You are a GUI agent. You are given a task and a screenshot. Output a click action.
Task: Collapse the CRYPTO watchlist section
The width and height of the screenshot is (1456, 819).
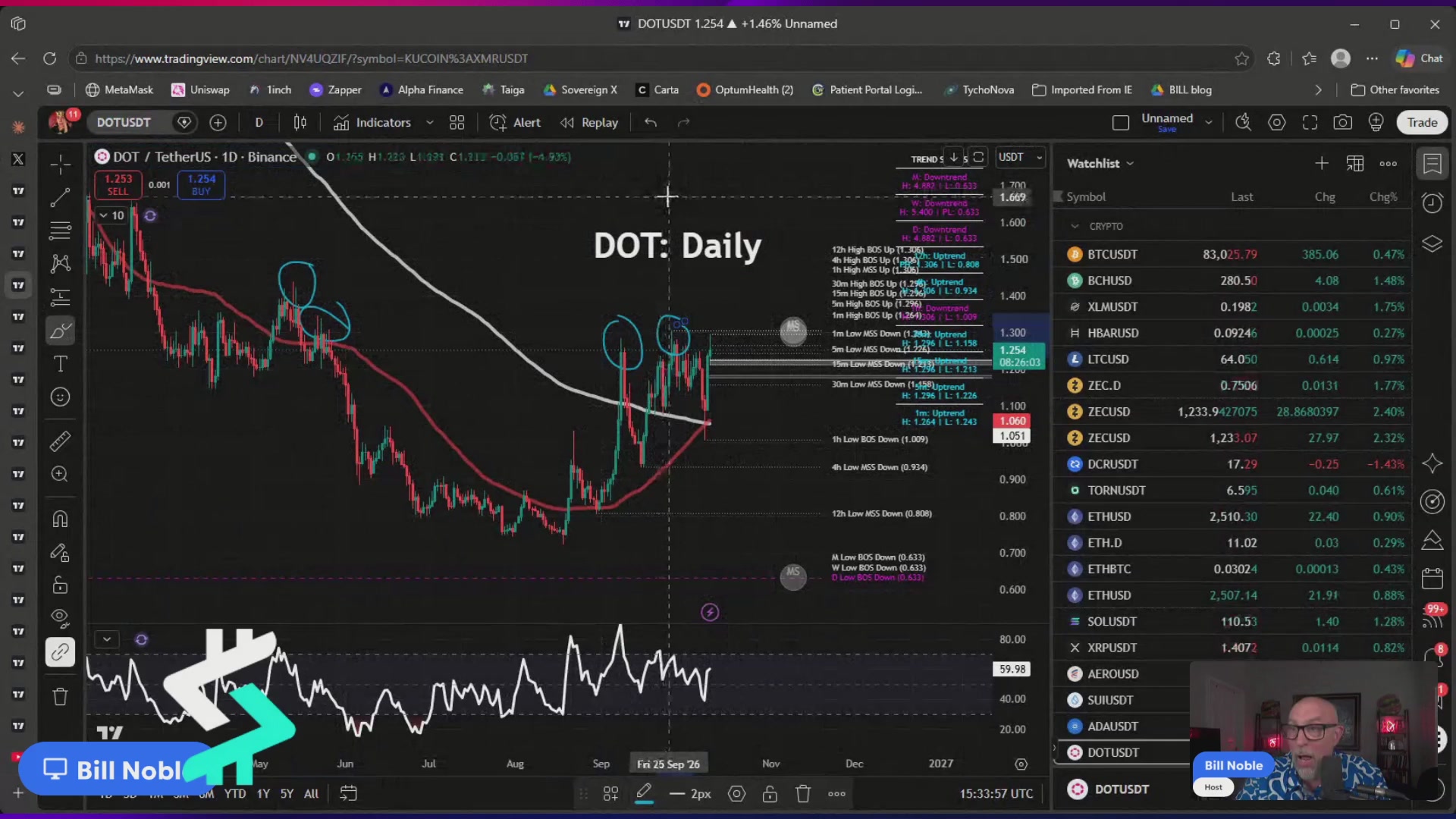coord(1075,226)
